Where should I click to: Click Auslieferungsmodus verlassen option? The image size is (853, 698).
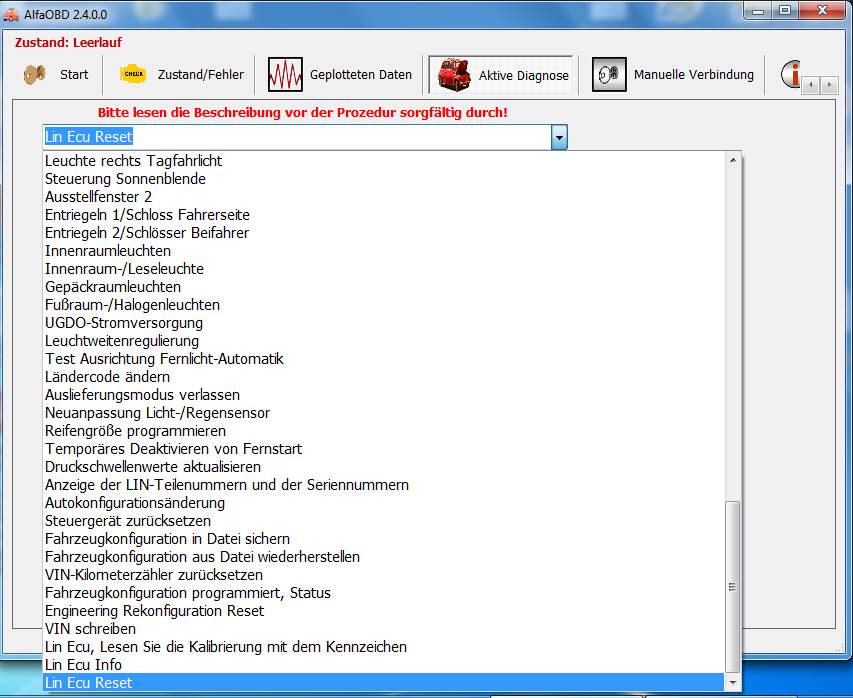(142, 395)
